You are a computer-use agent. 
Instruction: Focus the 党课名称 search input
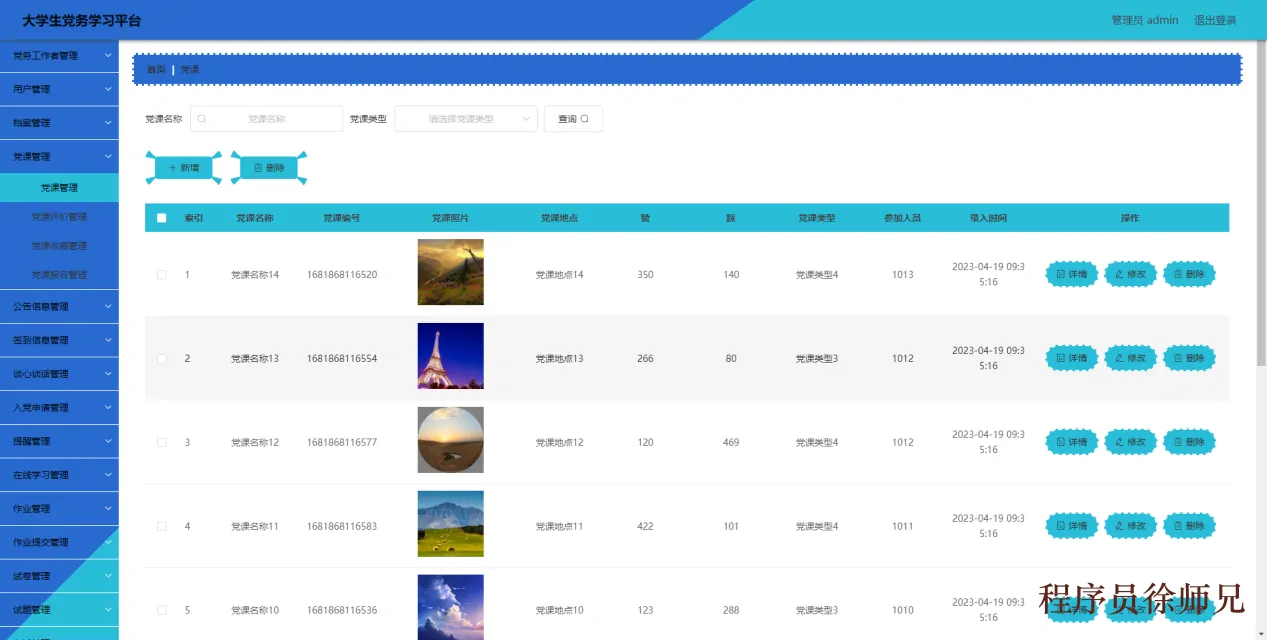click(266, 119)
